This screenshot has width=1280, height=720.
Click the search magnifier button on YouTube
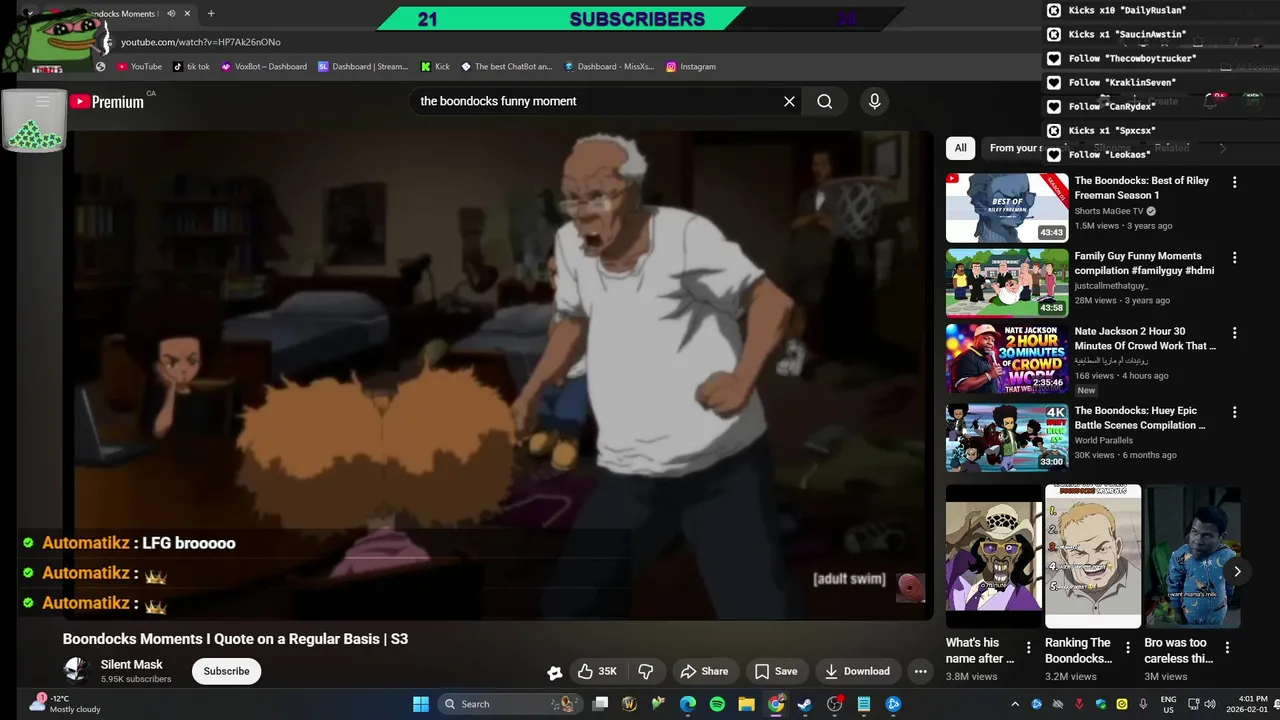pos(824,101)
